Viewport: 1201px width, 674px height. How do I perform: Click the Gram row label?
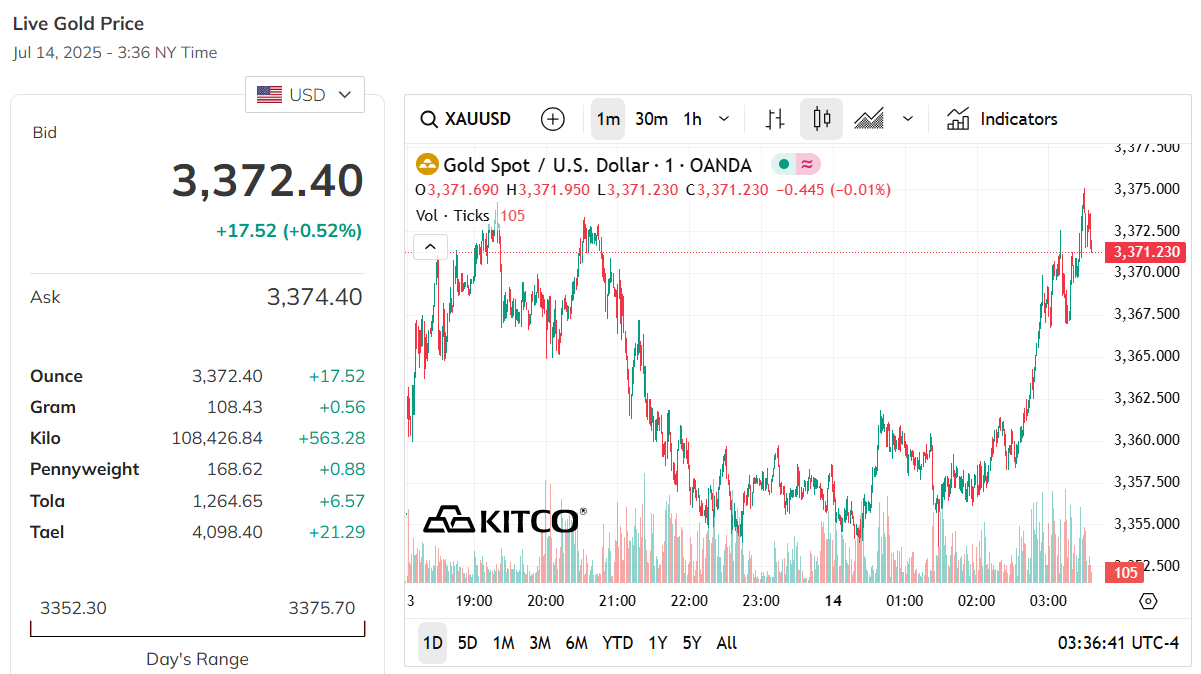click(53, 407)
